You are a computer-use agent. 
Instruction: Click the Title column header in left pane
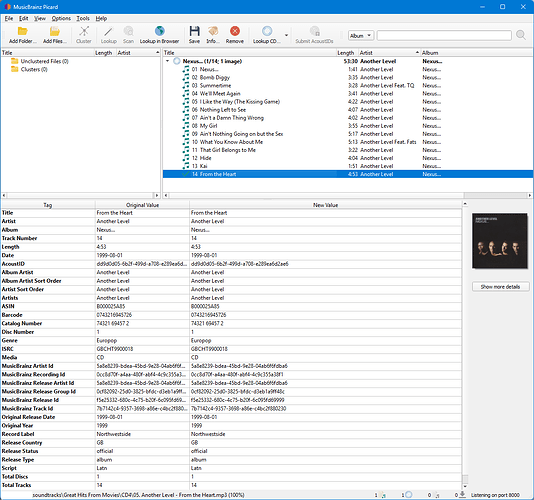(x=47, y=53)
